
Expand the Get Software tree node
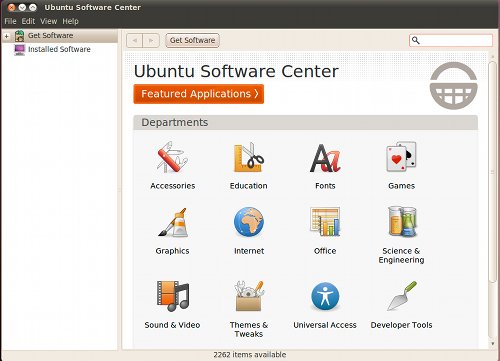7,36
